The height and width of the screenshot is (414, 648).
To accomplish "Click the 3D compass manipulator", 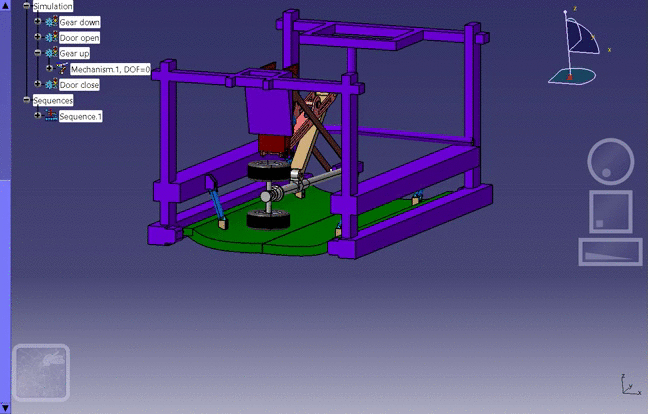I will (x=578, y=46).
